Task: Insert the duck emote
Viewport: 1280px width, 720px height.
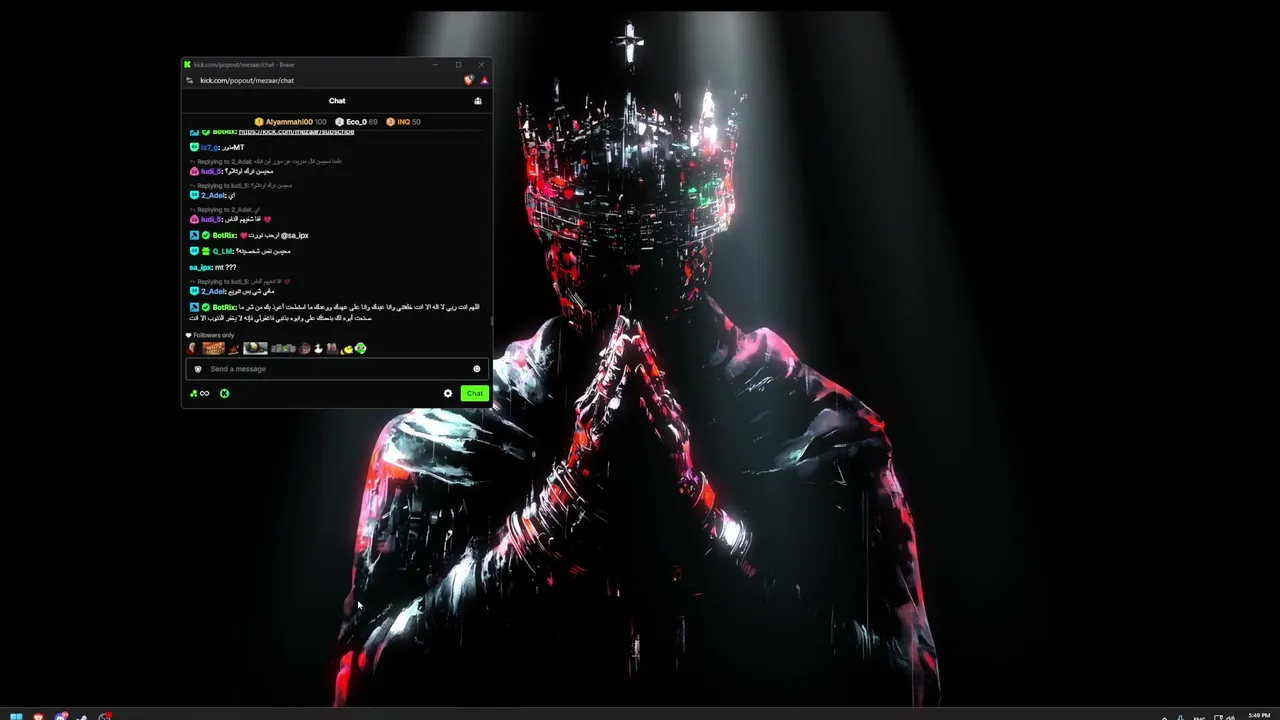Action: [318, 348]
